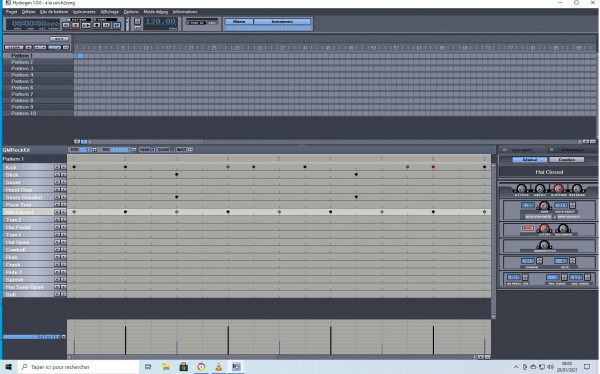The image size is (600, 374).
Task: Click the Attack knob
Action: coord(521,188)
